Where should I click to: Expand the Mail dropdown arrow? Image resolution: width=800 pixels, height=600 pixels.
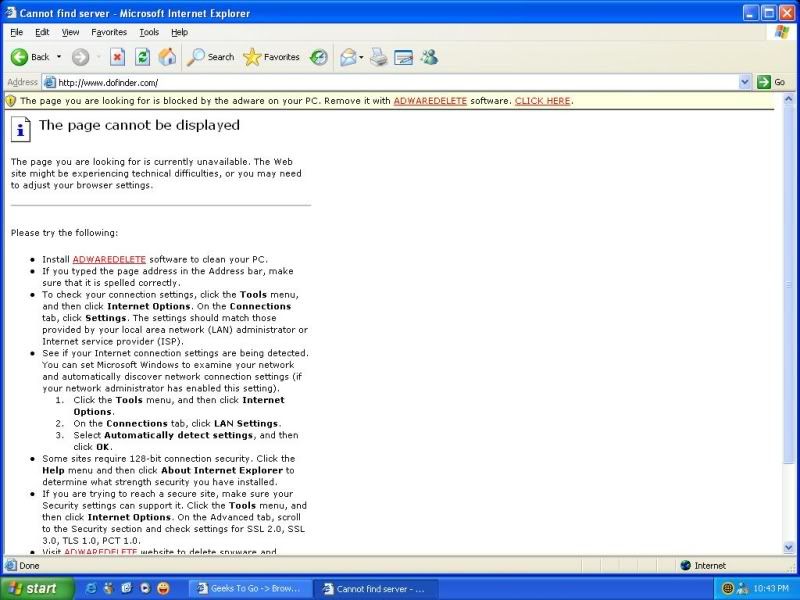tap(361, 57)
